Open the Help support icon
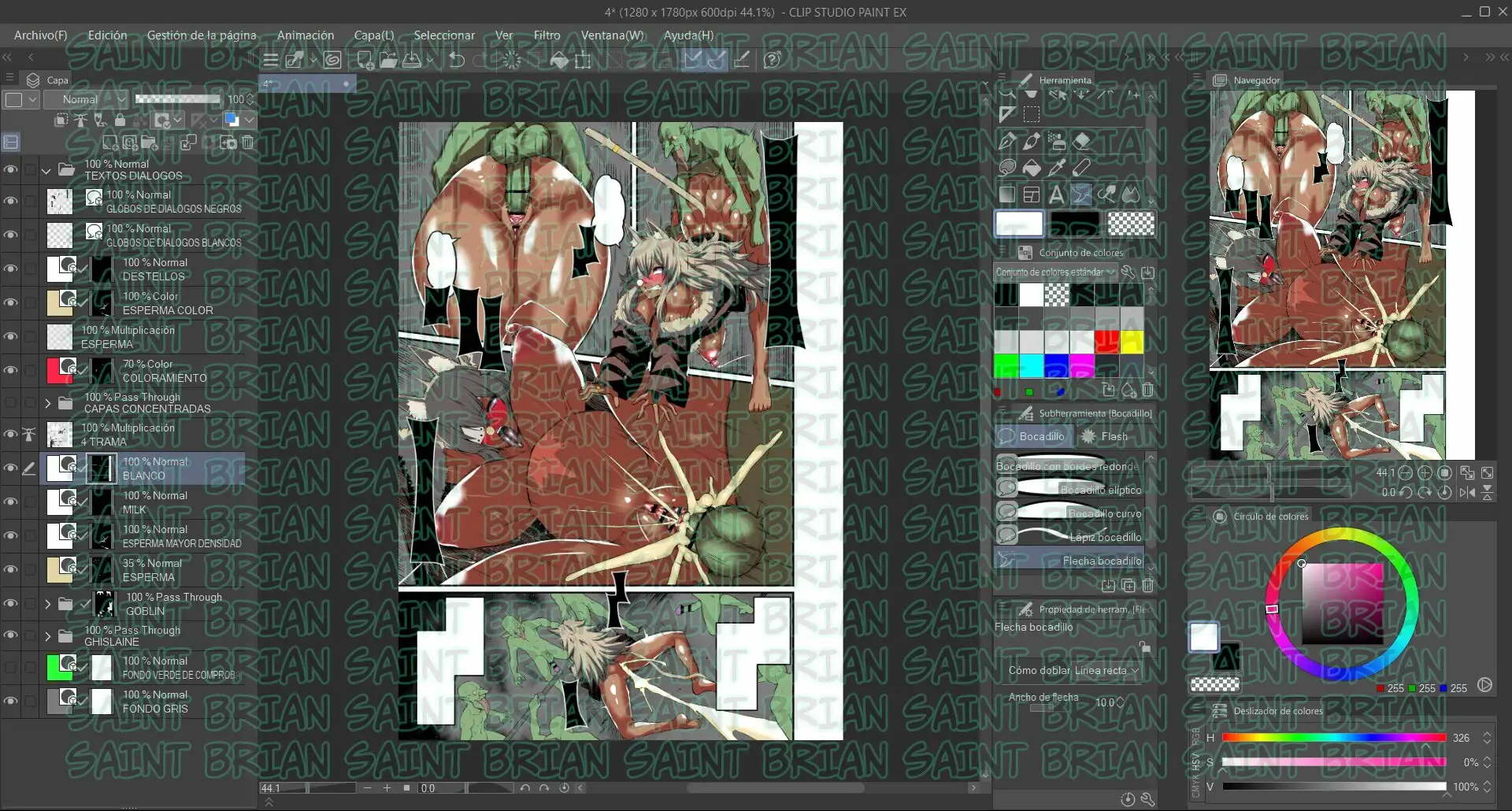Viewport: 1512px width, 811px height. point(773,60)
